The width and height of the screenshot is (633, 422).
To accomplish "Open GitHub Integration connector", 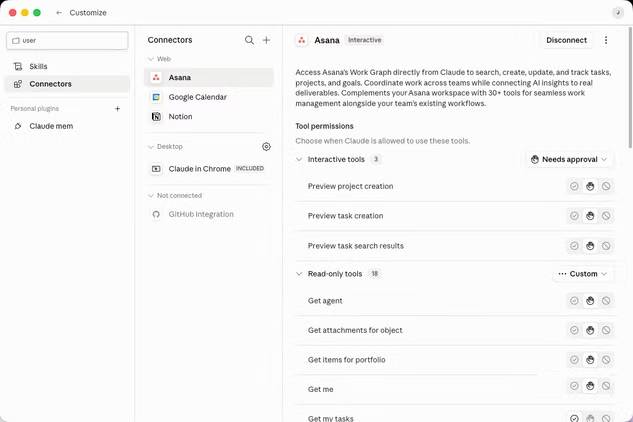I will [209, 214].
